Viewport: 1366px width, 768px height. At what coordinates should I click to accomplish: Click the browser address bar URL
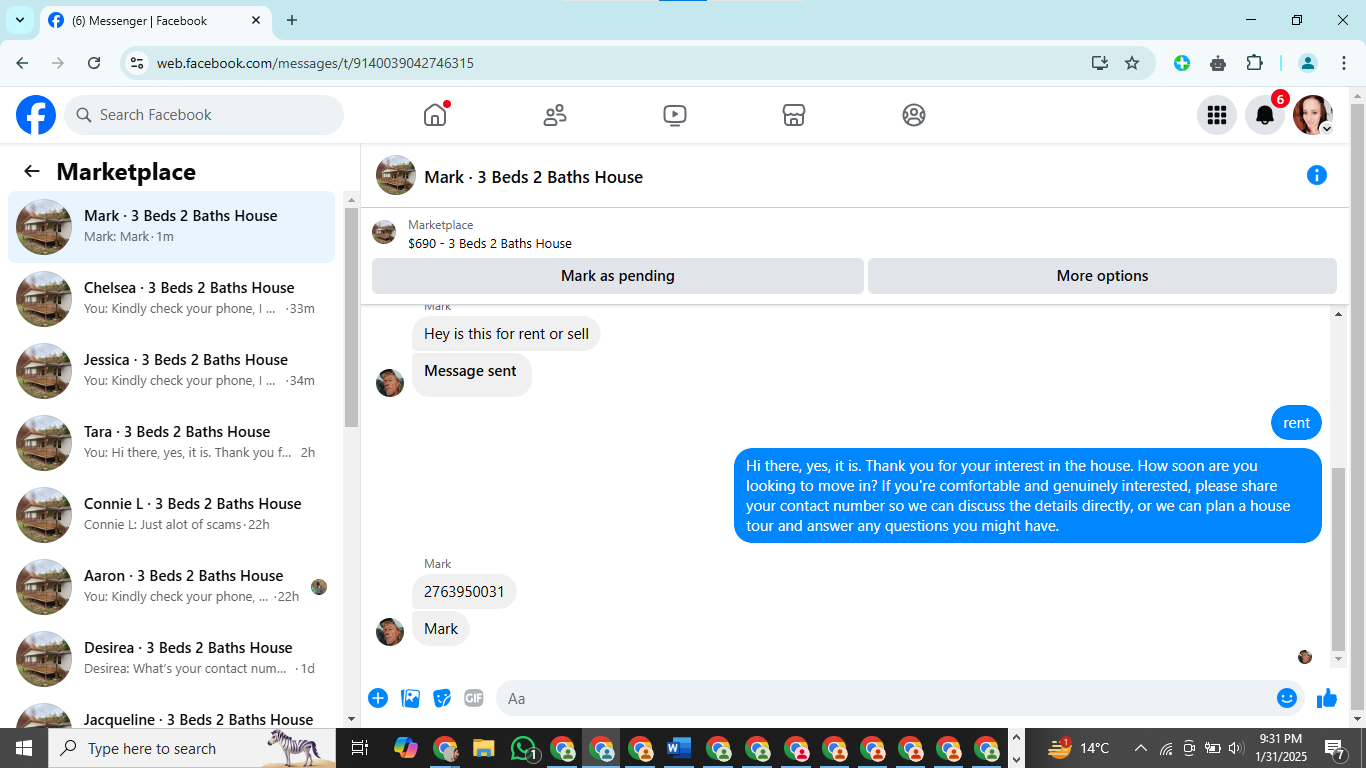tap(315, 63)
